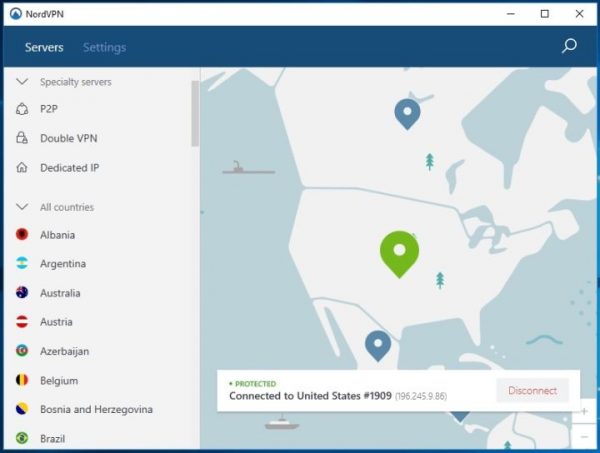
Task: Click the blue Mexico map pin
Action: click(378, 346)
